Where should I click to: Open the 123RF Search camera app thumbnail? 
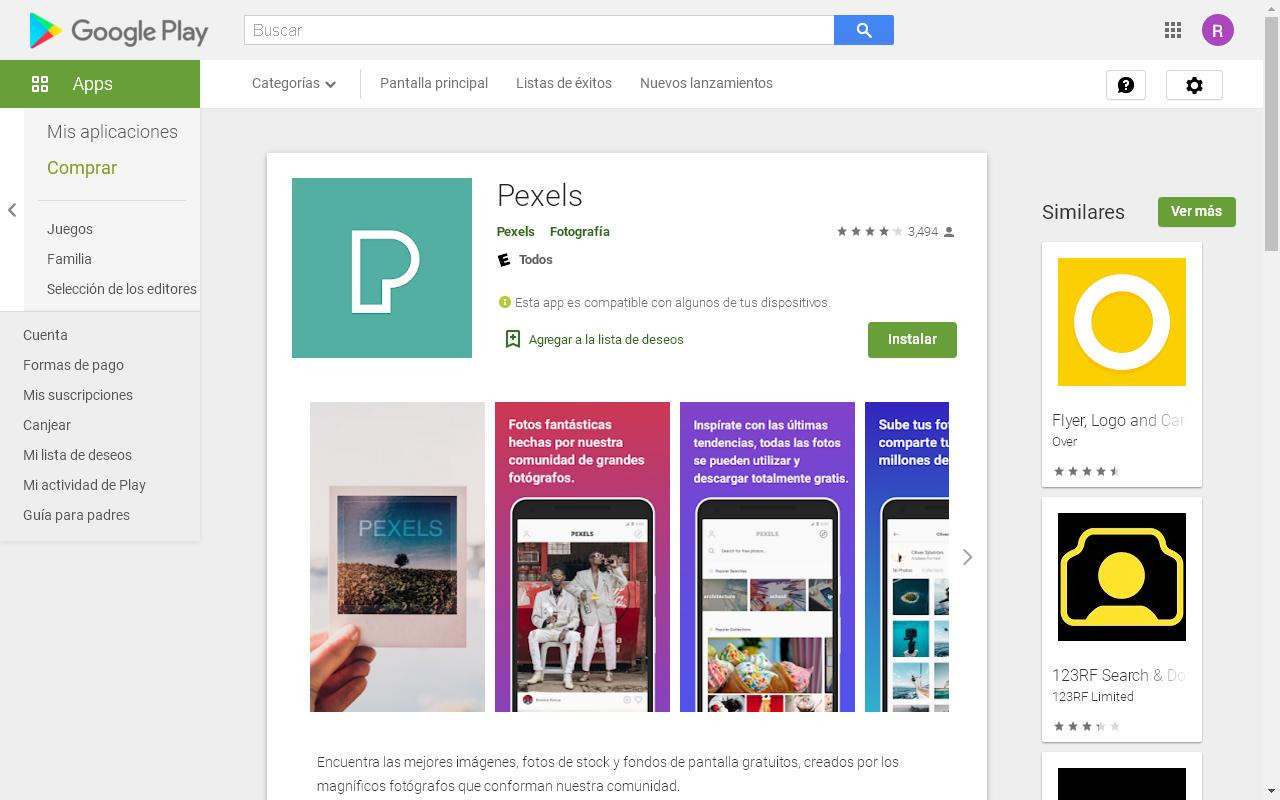click(x=1122, y=577)
